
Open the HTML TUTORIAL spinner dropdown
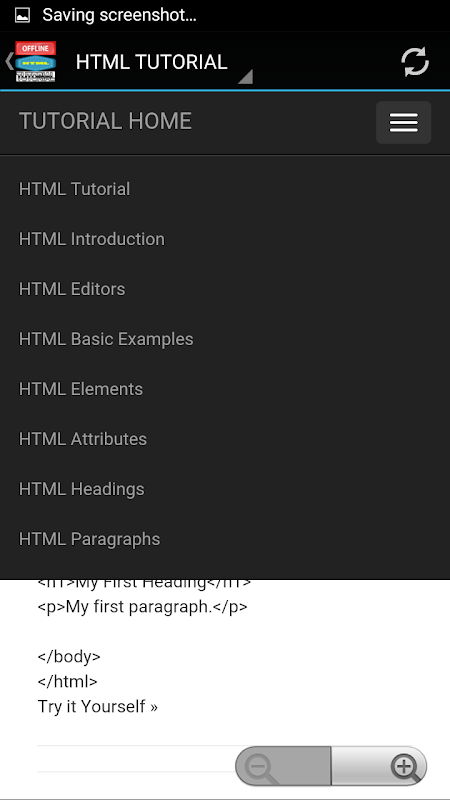(x=163, y=62)
